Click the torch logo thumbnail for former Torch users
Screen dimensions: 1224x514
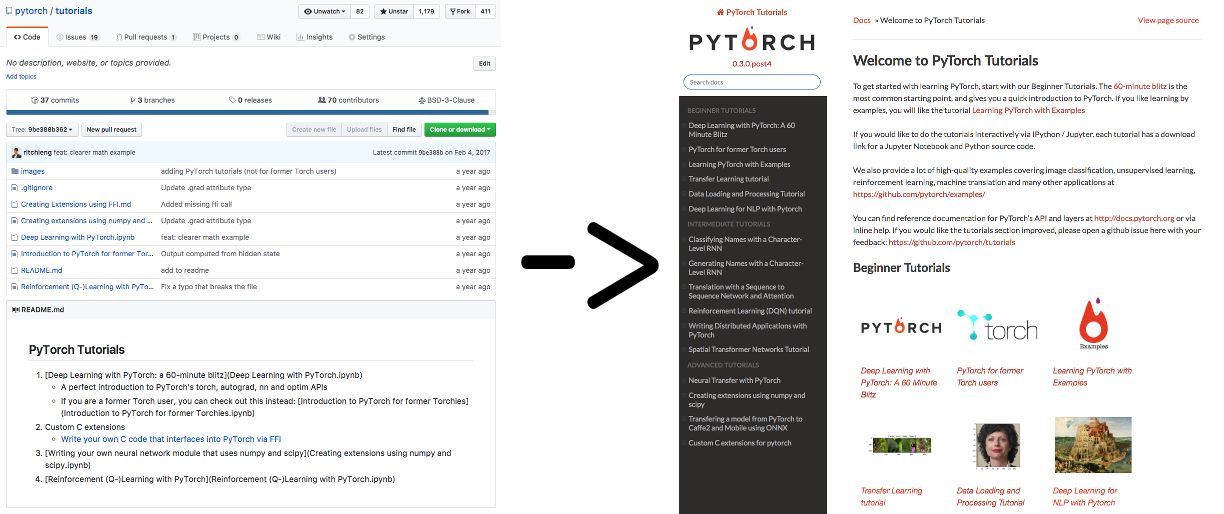[997, 327]
